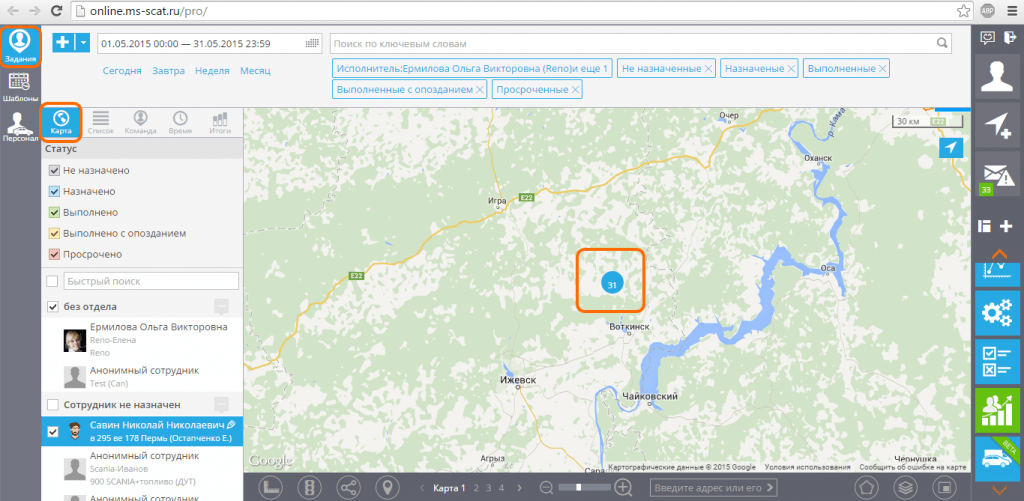Collapse без отдела group comment icon
Viewport: 1024px width, 501px height.
pos(222,307)
